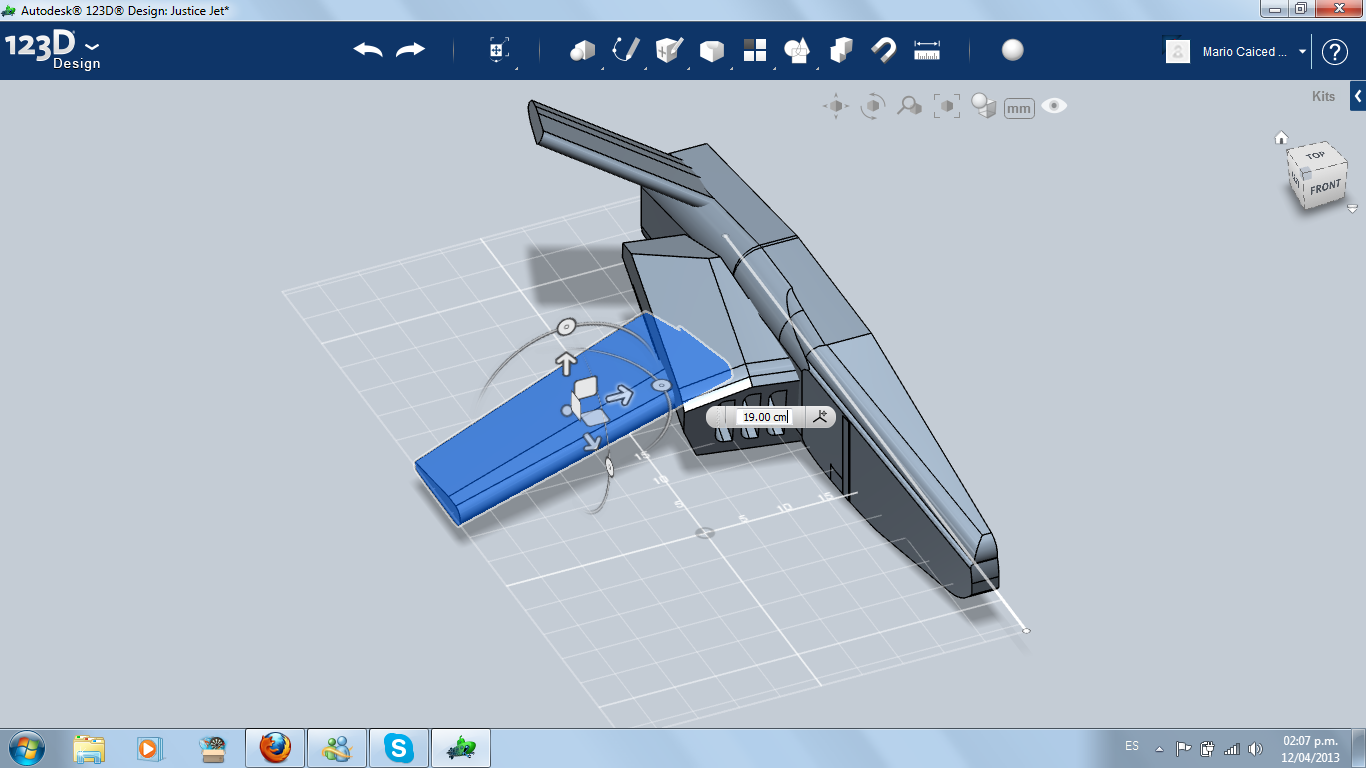1366x768 pixels.
Task: Click the top rotation handle on manipulator
Action: pyautogui.click(x=565, y=326)
